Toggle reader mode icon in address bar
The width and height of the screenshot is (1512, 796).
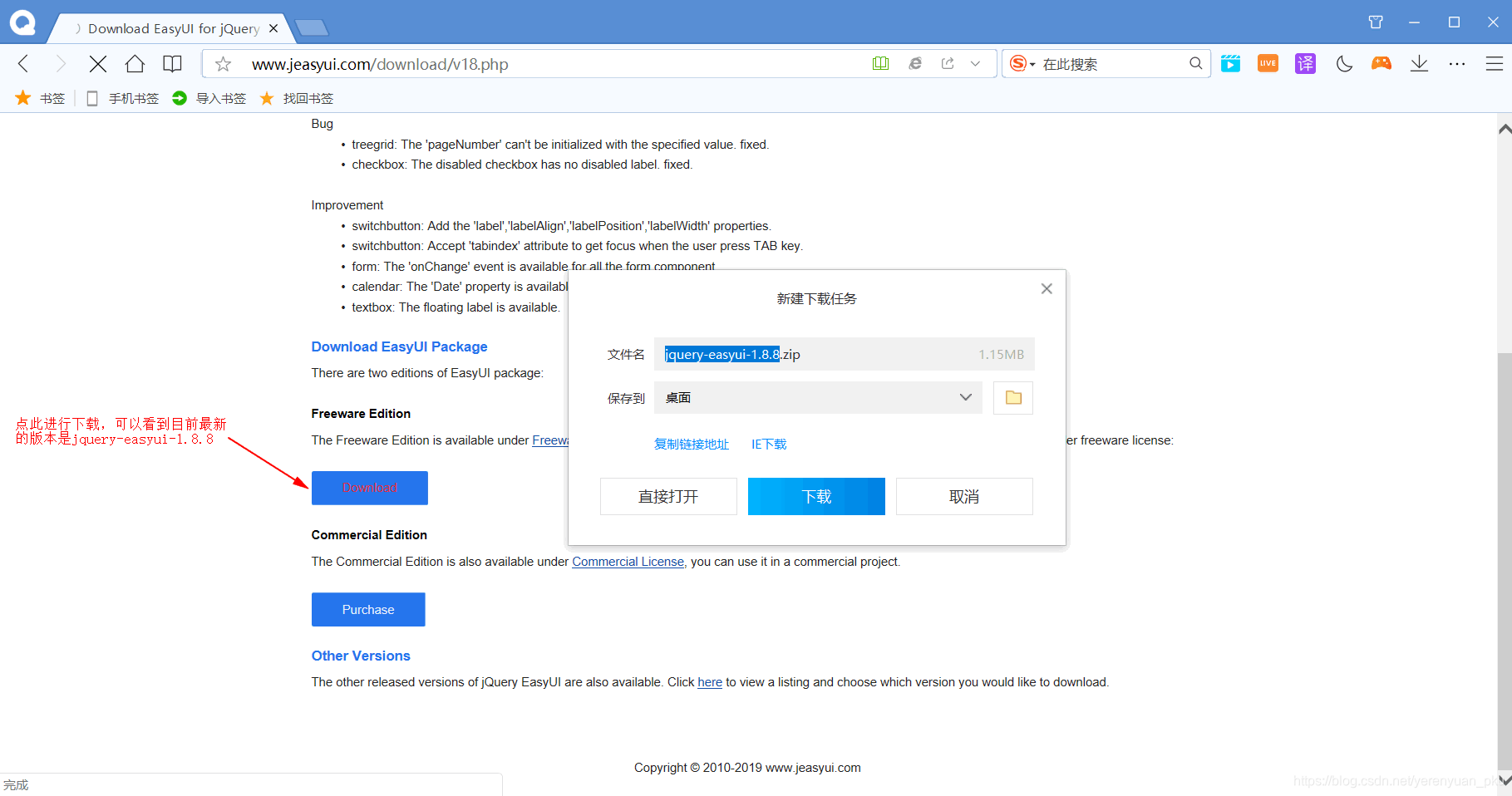click(x=880, y=63)
